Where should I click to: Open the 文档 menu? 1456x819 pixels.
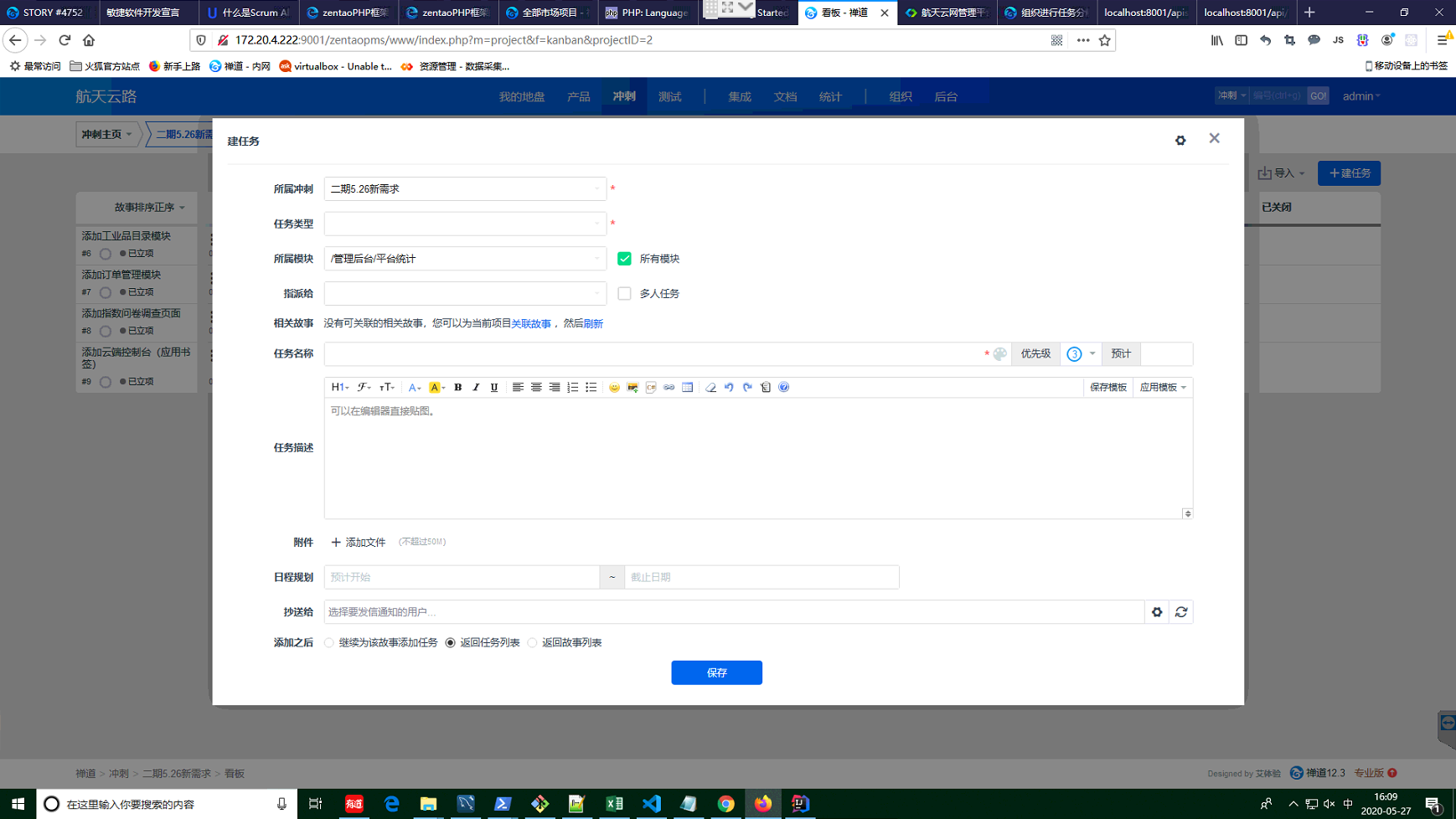[x=785, y=96]
